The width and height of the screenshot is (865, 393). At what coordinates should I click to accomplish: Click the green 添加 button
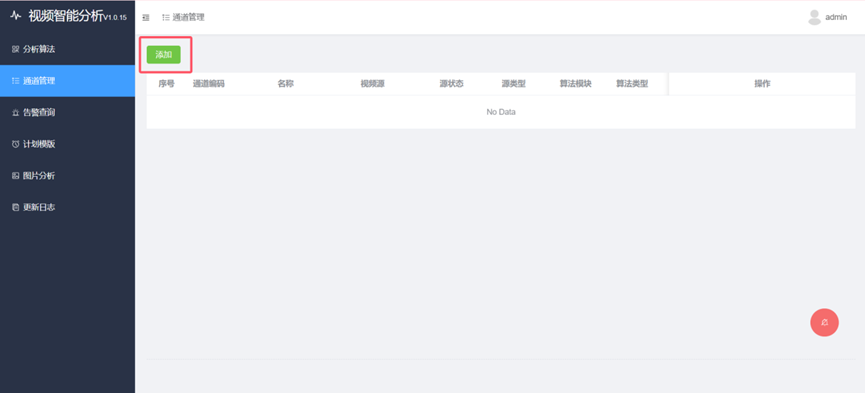[x=163, y=55]
